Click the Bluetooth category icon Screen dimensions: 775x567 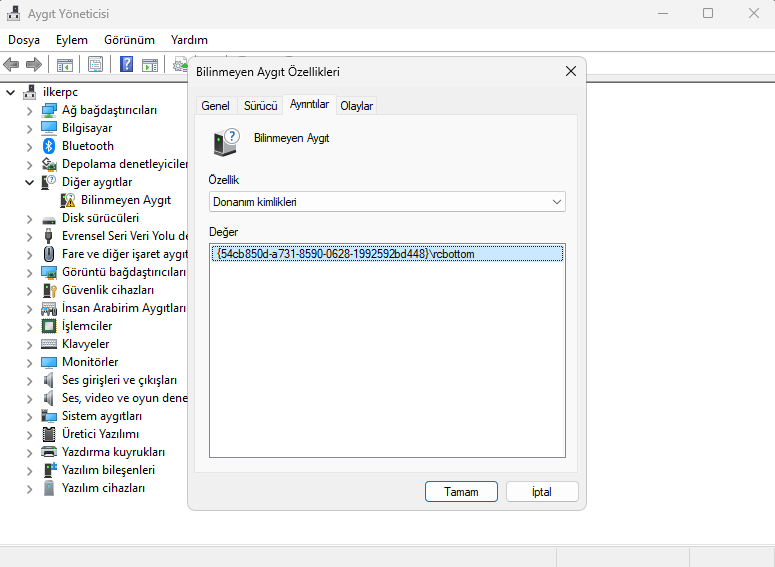[x=48, y=146]
